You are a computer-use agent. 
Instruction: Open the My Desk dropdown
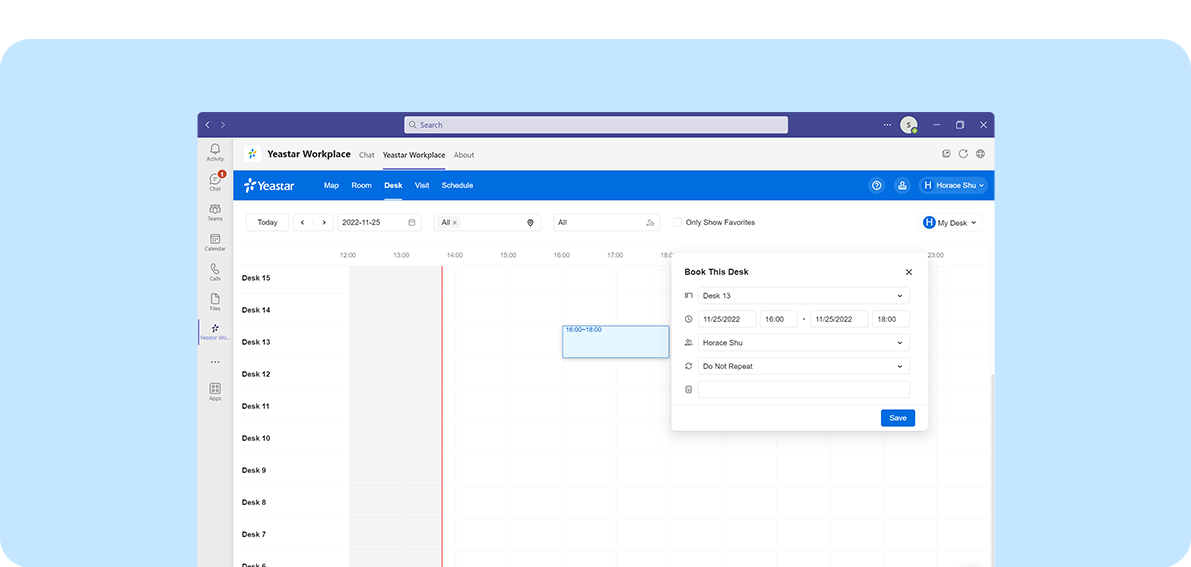click(x=950, y=223)
